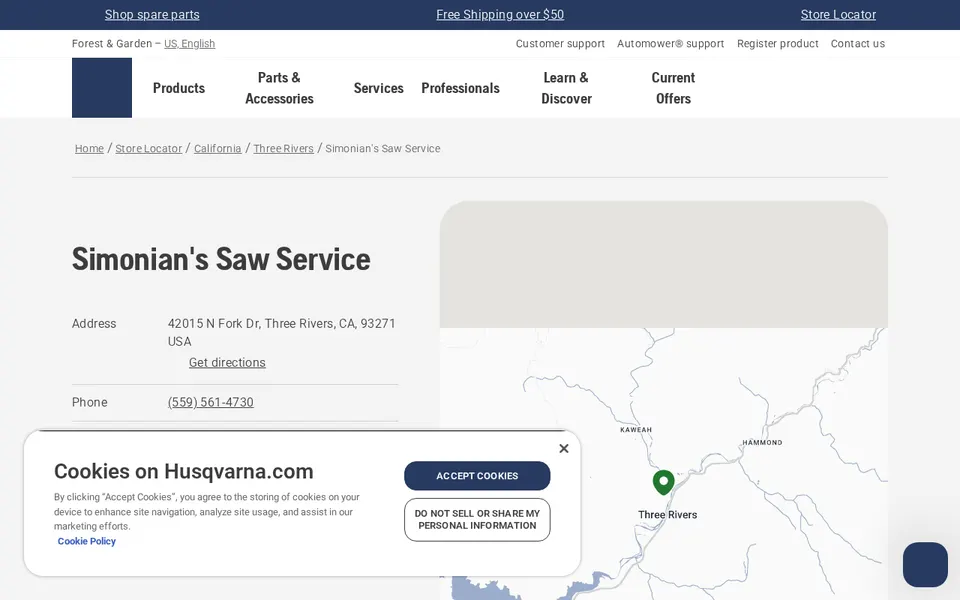Viewport: 960px width, 600px height.
Task: Change region via US, English link
Action: [189, 43]
